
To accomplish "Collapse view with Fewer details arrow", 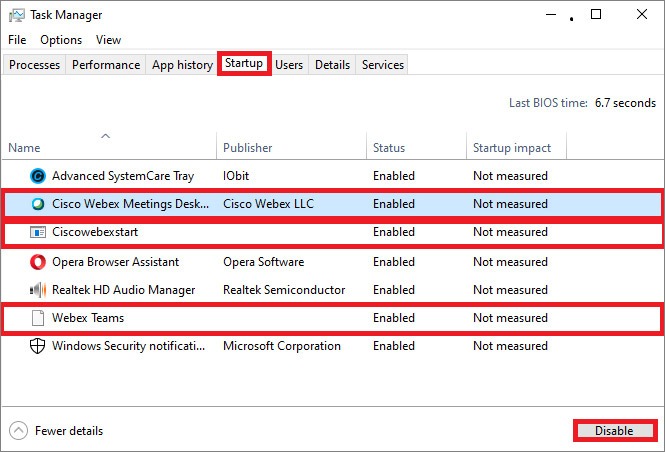I will pyautogui.click(x=18, y=431).
